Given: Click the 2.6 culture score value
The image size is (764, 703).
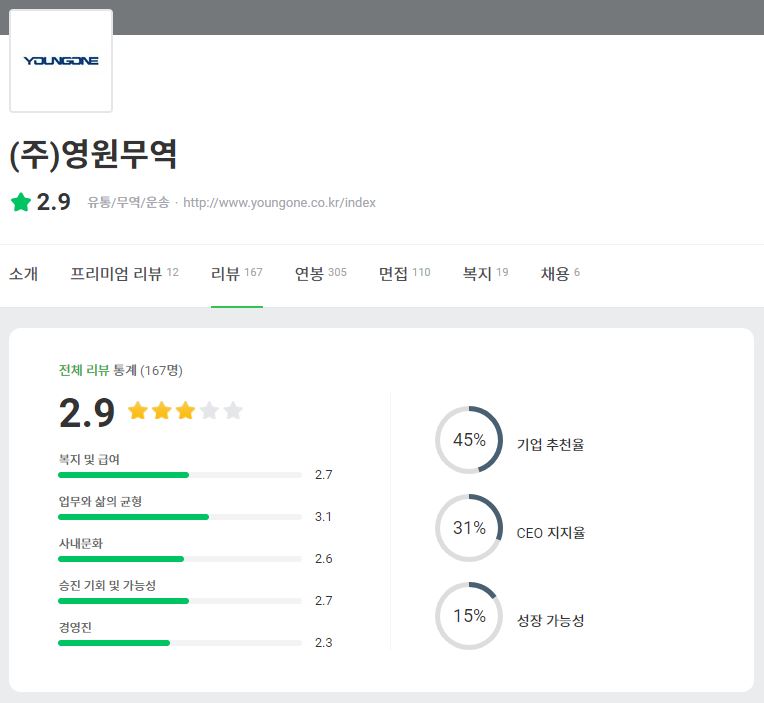Looking at the screenshot, I should [324, 558].
